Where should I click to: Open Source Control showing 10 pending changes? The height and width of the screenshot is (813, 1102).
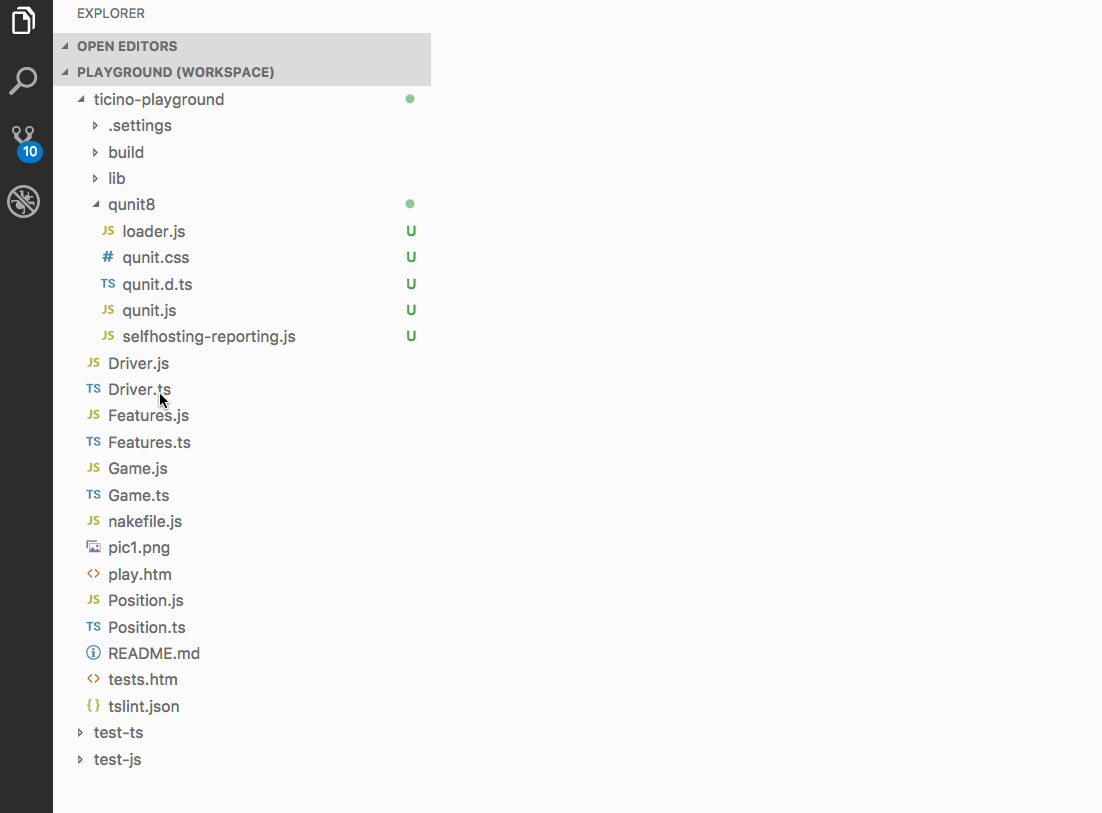(24, 140)
